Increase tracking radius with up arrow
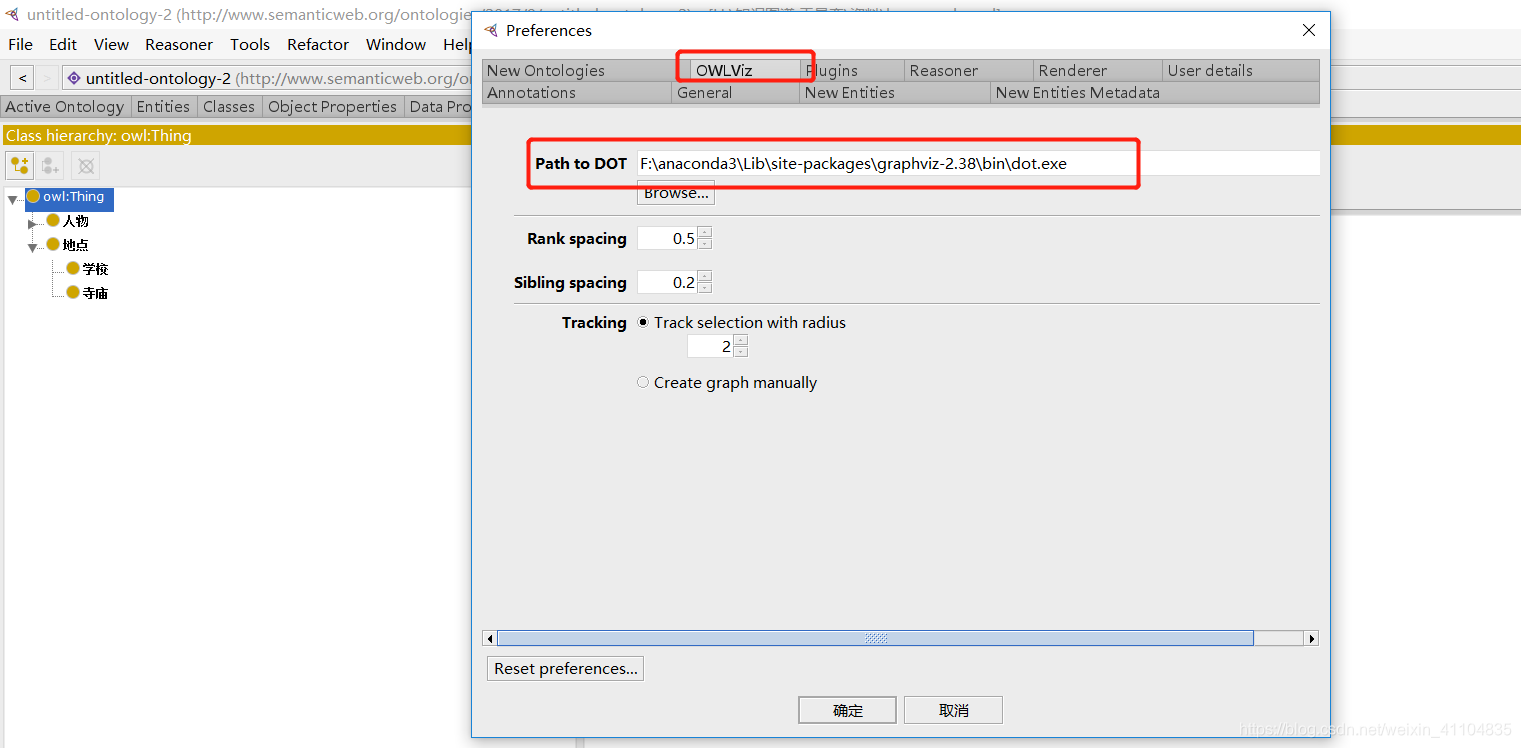The width and height of the screenshot is (1521, 748). (x=741, y=340)
